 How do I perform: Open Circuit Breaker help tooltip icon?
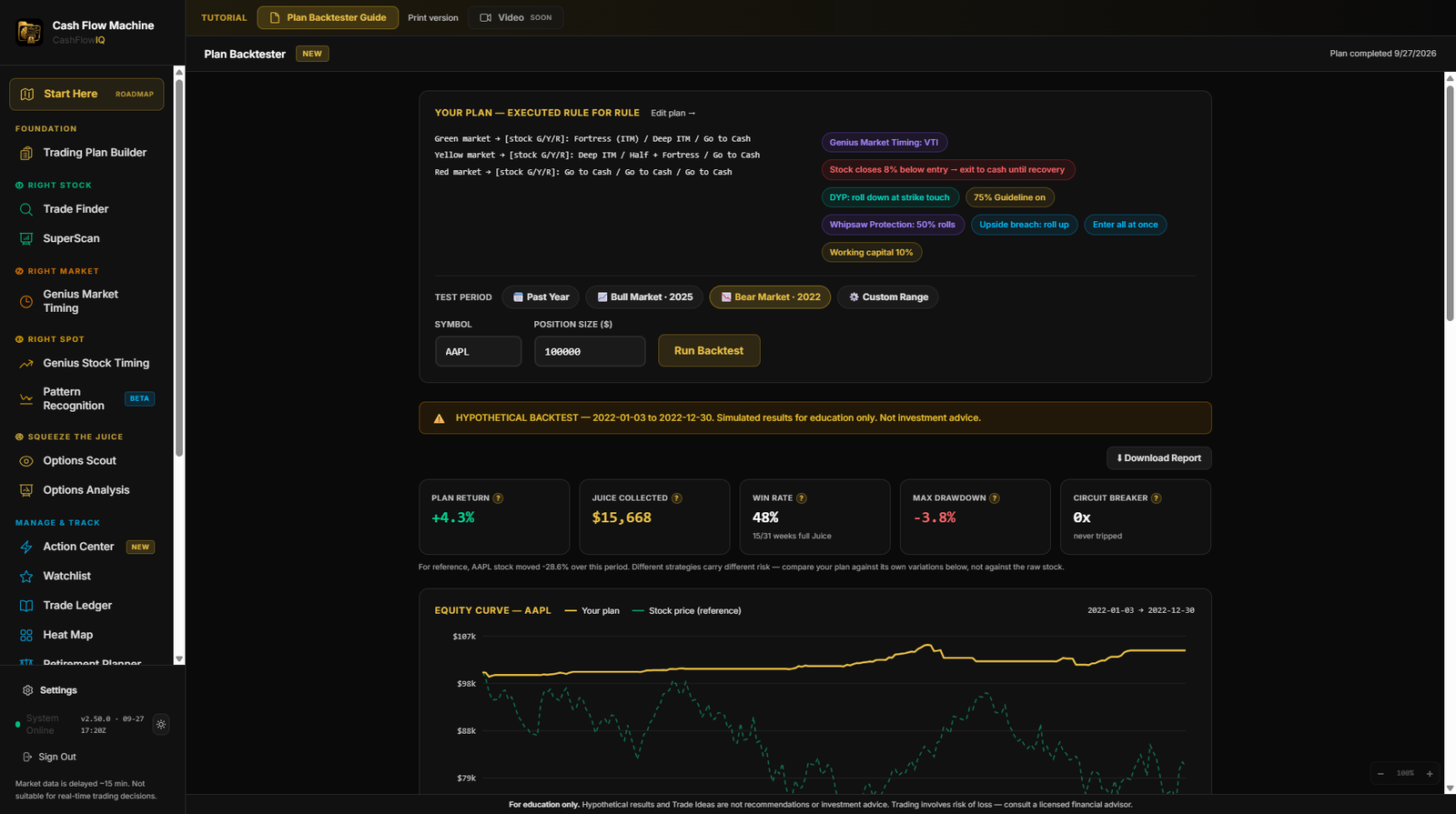pyautogui.click(x=1156, y=498)
